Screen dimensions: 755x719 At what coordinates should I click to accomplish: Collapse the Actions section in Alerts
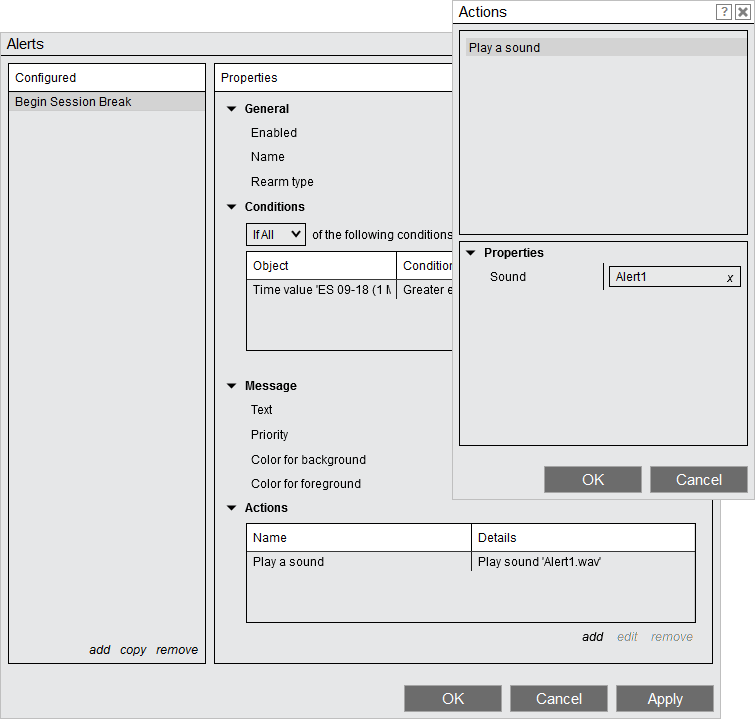pos(232,508)
